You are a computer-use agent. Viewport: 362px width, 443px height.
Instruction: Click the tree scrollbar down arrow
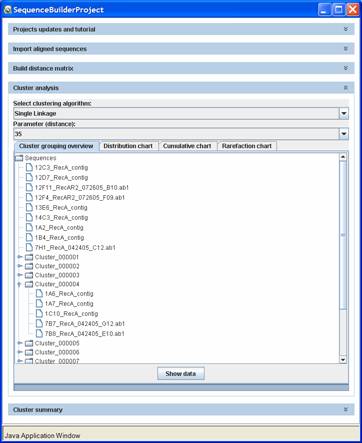[x=343, y=360]
